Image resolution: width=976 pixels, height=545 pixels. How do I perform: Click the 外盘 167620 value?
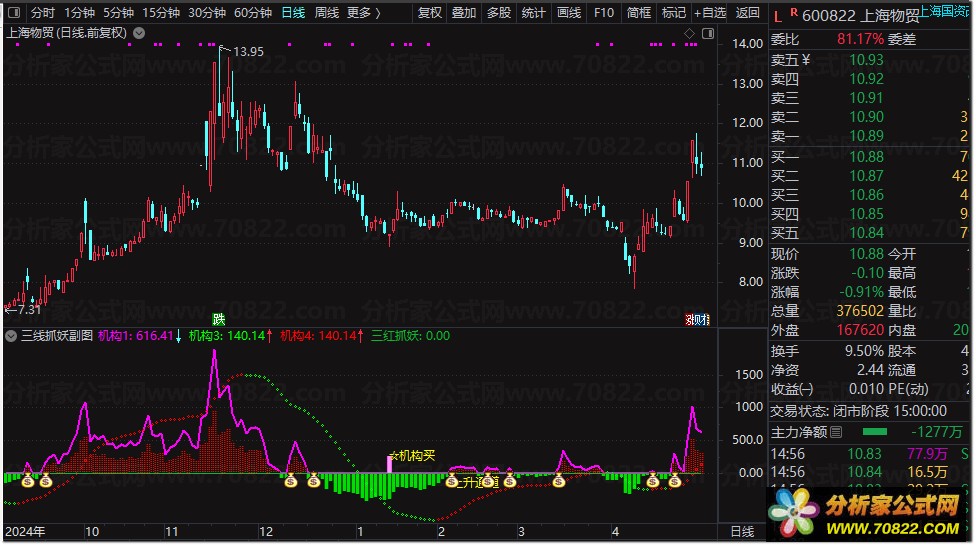pyautogui.click(x=860, y=330)
